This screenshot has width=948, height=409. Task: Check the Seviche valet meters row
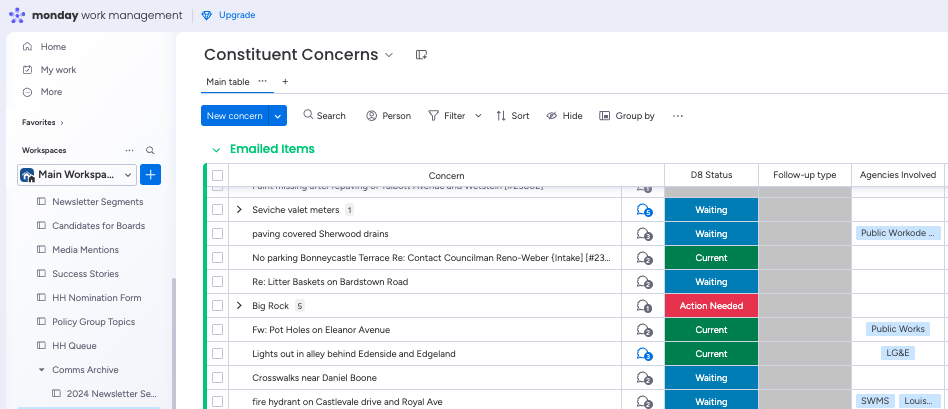[x=218, y=209]
